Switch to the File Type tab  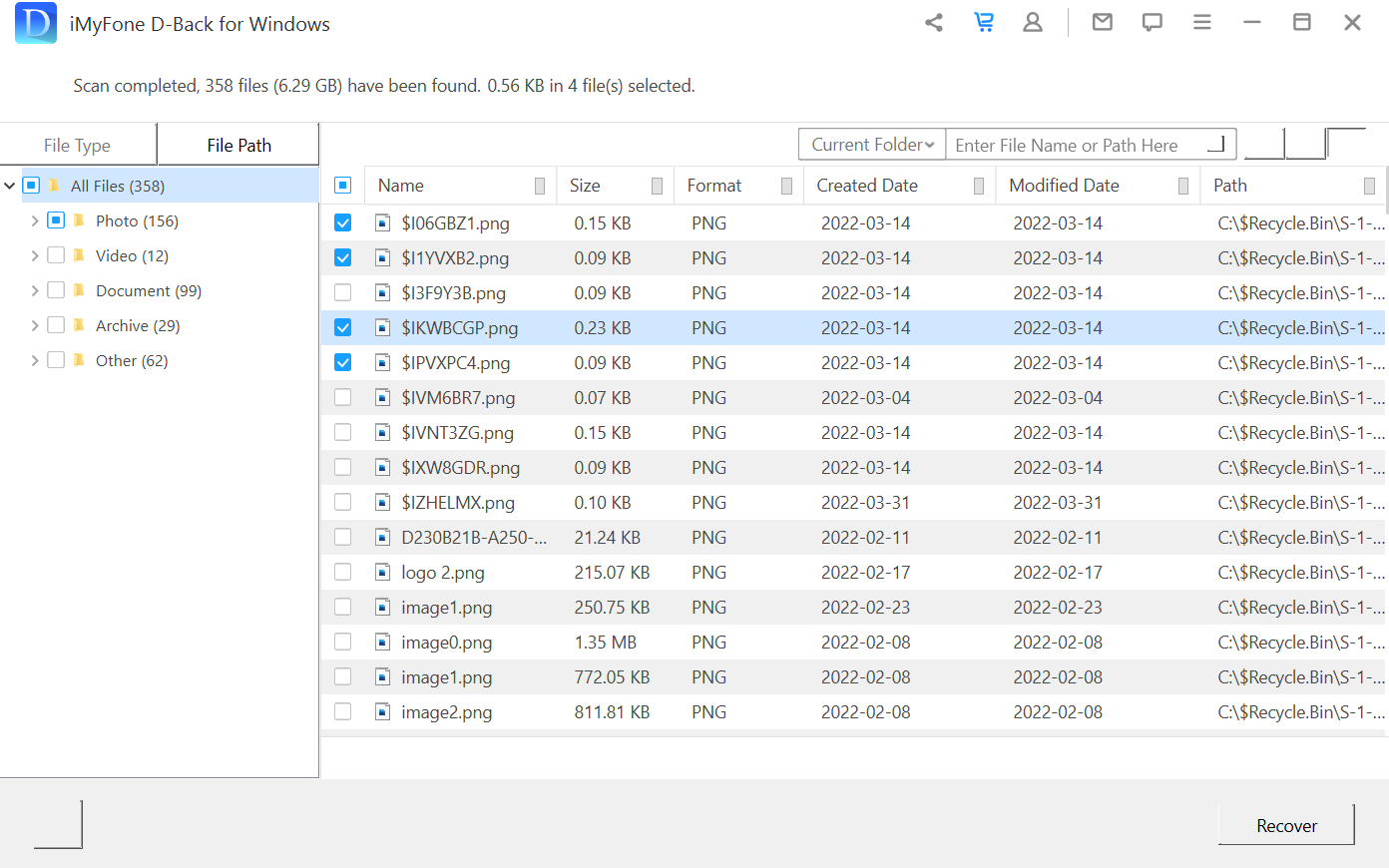[x=78, y=145]
